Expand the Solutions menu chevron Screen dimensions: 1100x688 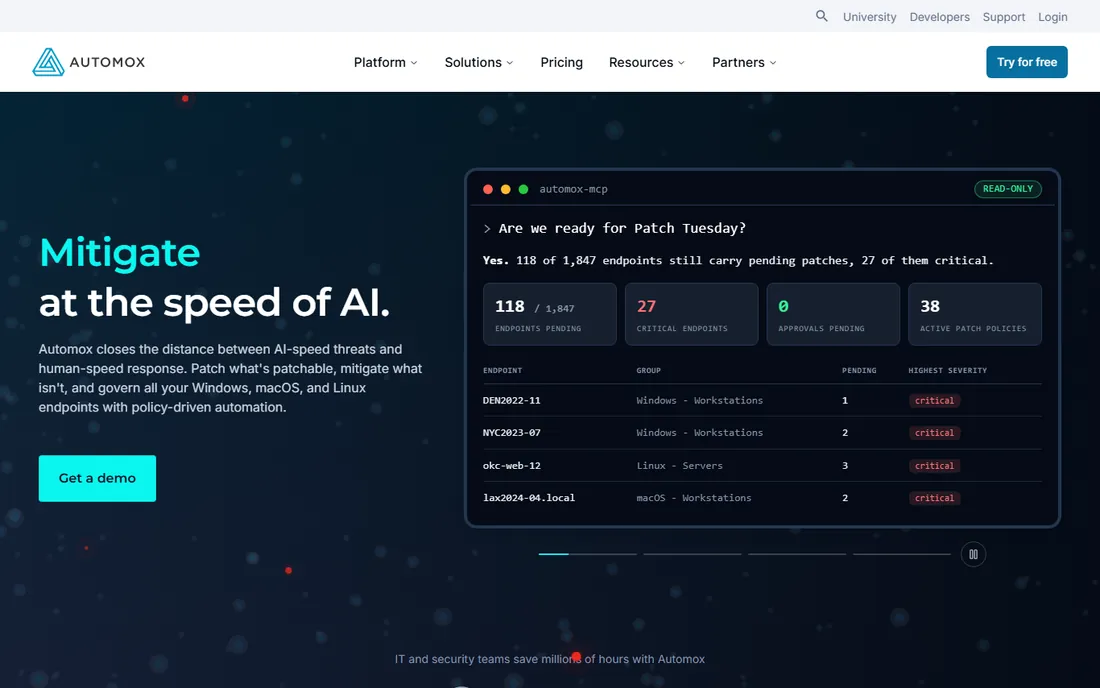(x=509, y=62)
